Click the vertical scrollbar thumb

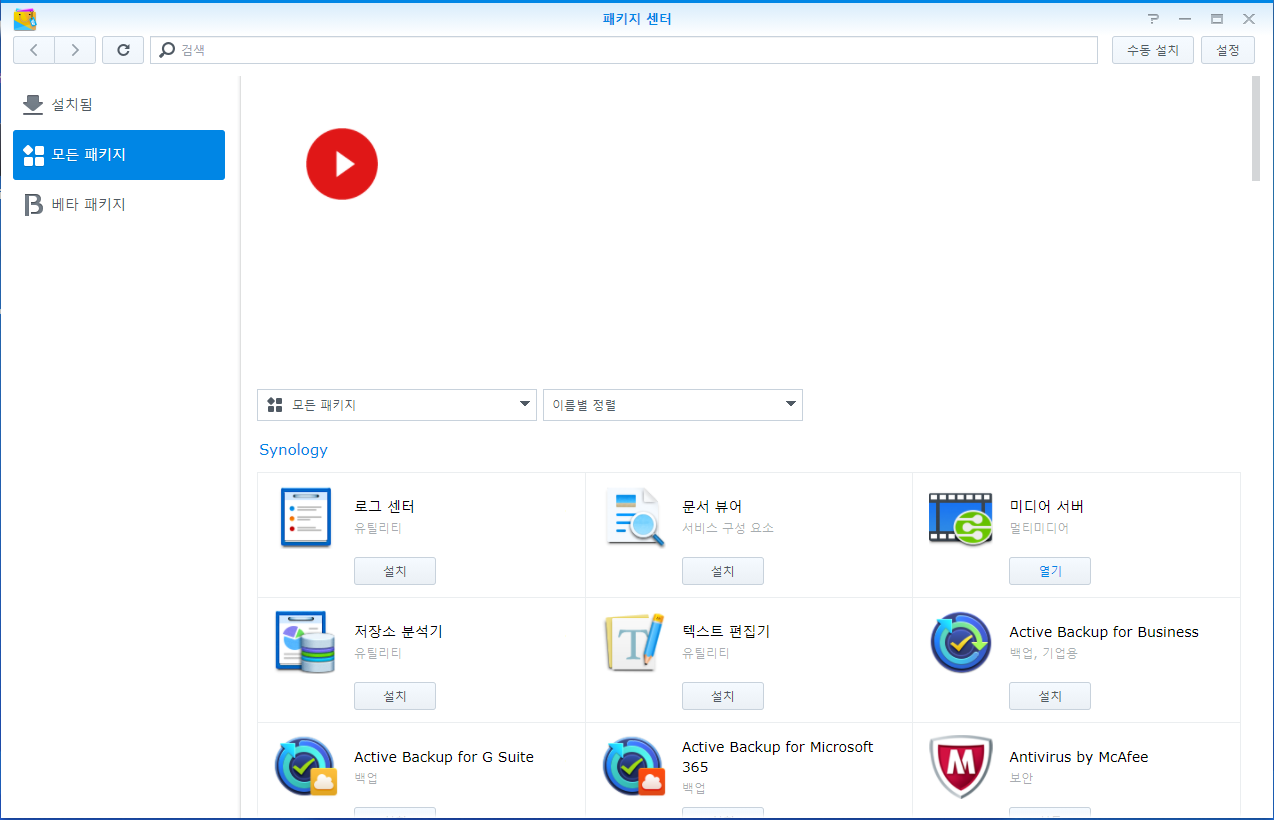click(x=1256, y=128)
